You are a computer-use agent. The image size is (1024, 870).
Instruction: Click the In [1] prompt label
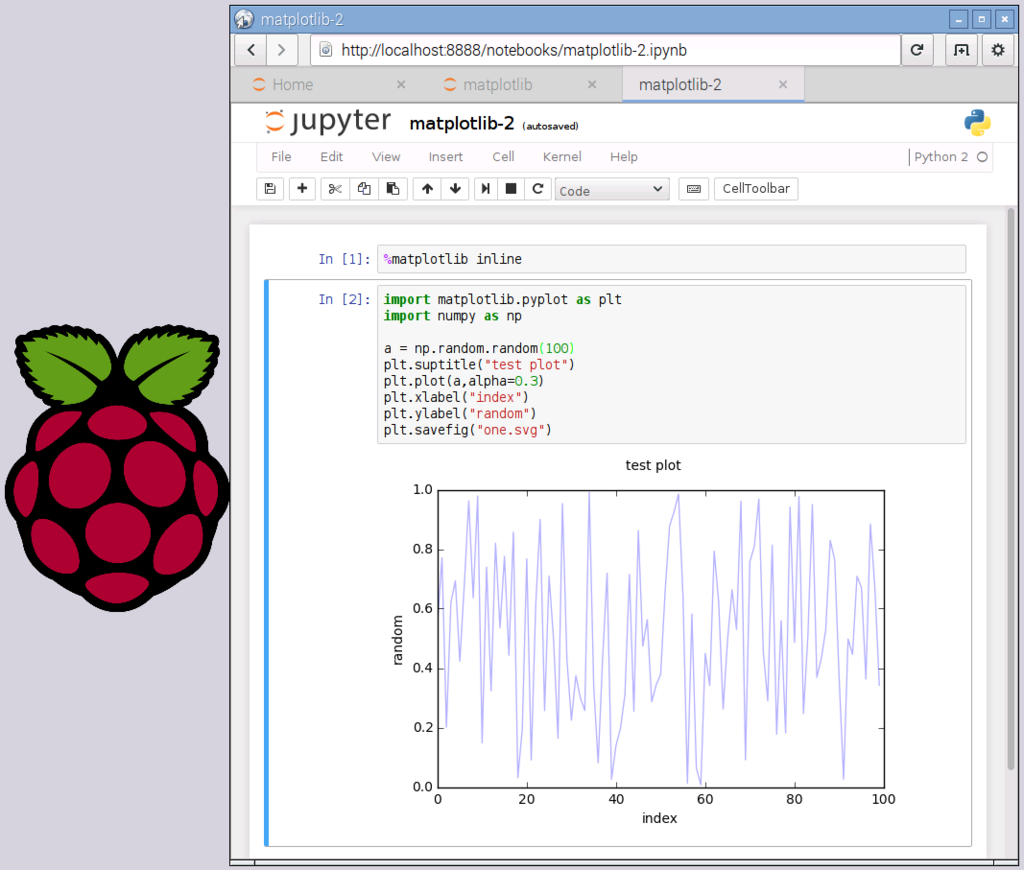click(344, 259)
